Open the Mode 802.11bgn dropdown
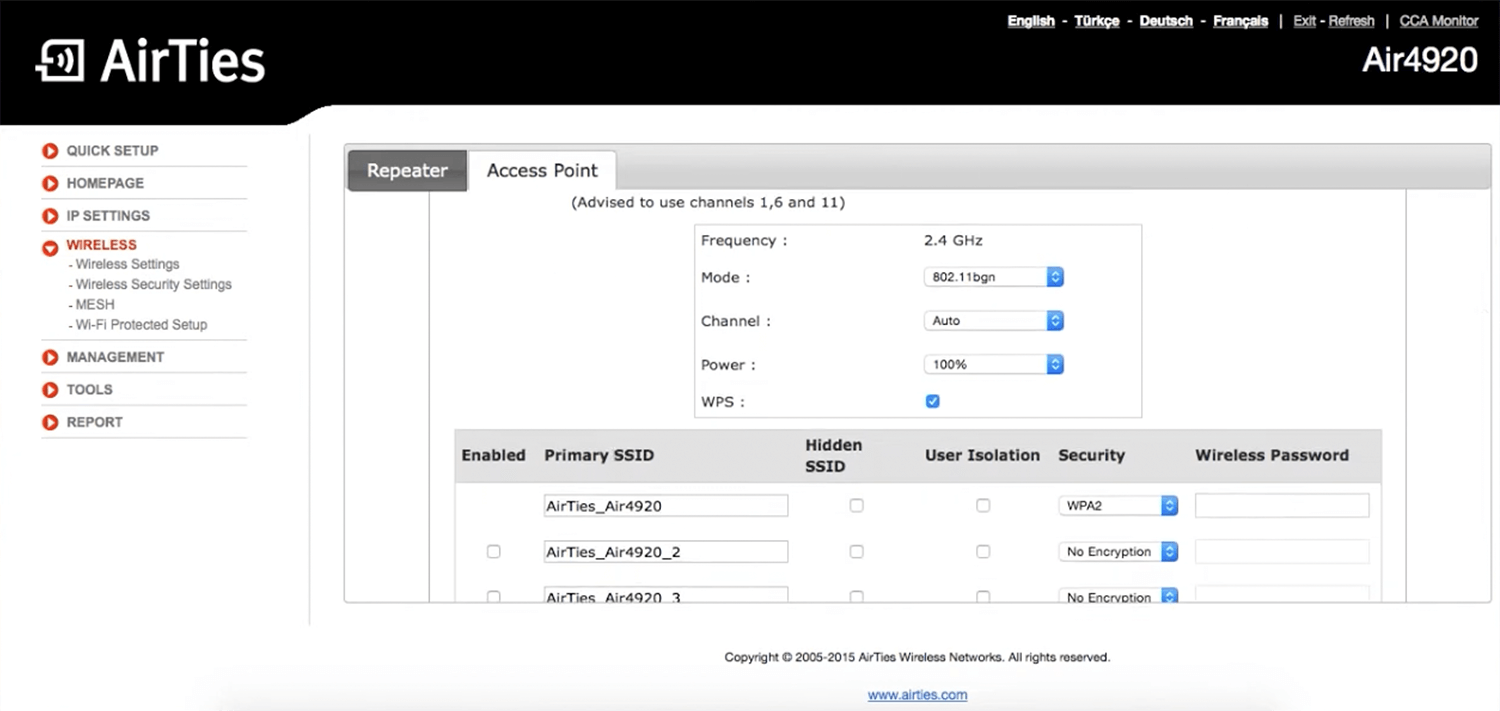1500x711 pixels. click(992, 277)
